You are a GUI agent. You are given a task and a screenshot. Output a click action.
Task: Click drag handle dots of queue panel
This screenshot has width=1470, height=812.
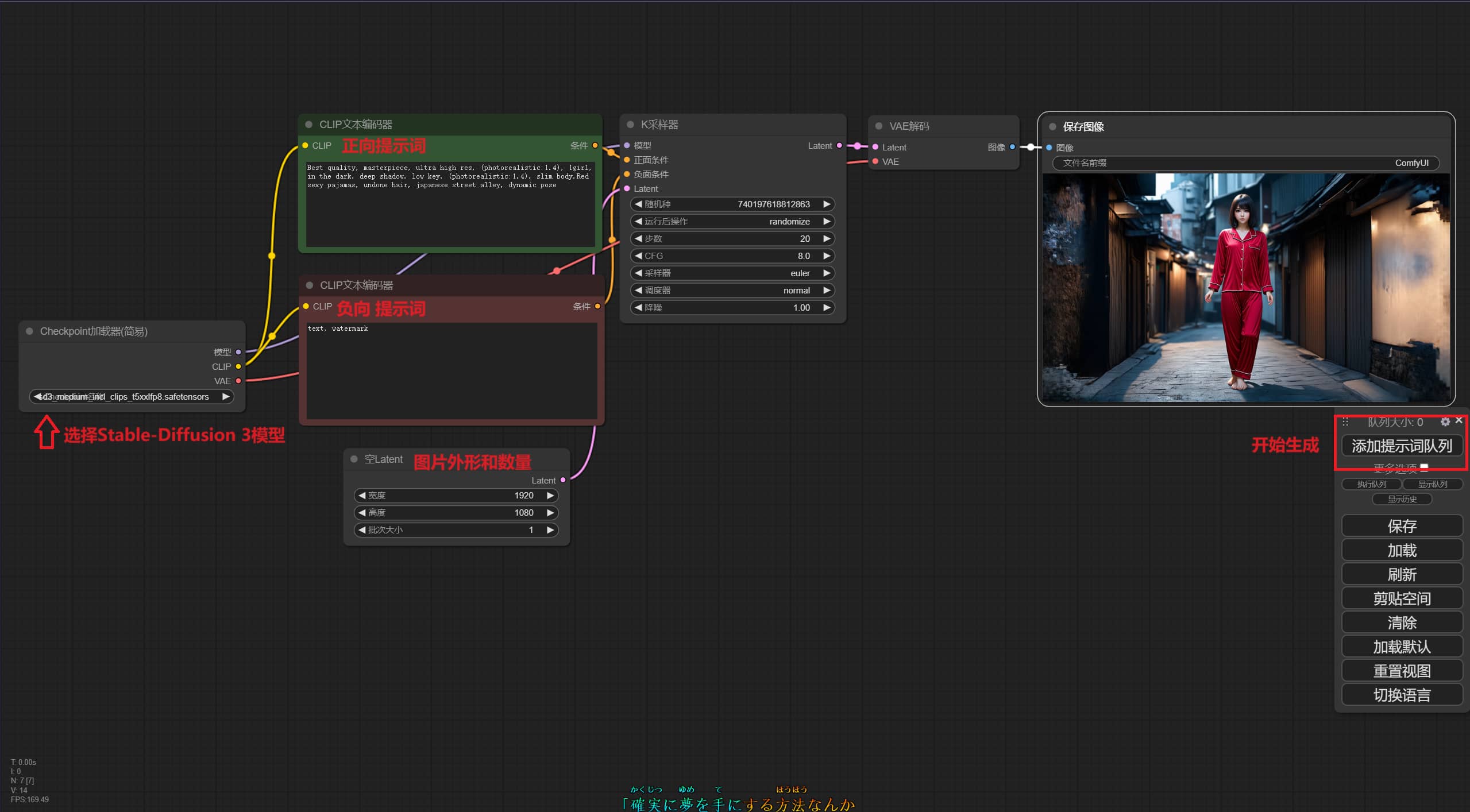(x=1345, y=422)
